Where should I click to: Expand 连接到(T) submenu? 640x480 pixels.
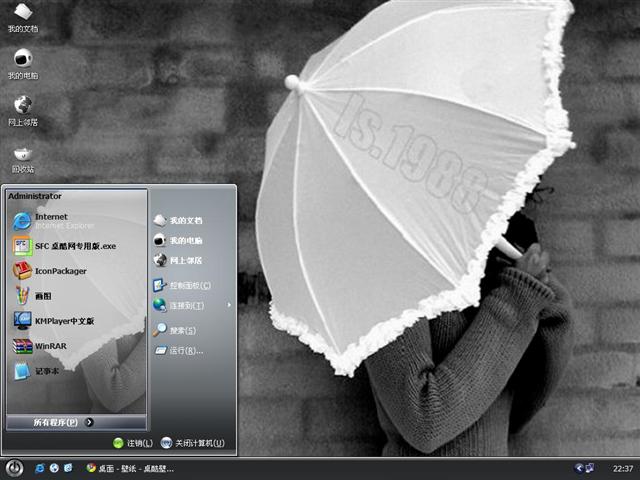click(192, 305)
